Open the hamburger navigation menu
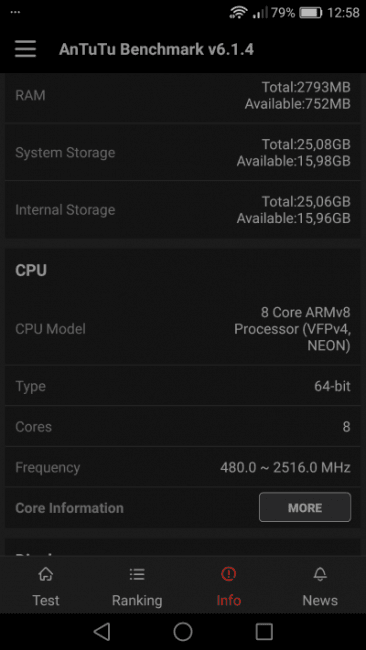 pyautogui.click(x=25, y=49)
